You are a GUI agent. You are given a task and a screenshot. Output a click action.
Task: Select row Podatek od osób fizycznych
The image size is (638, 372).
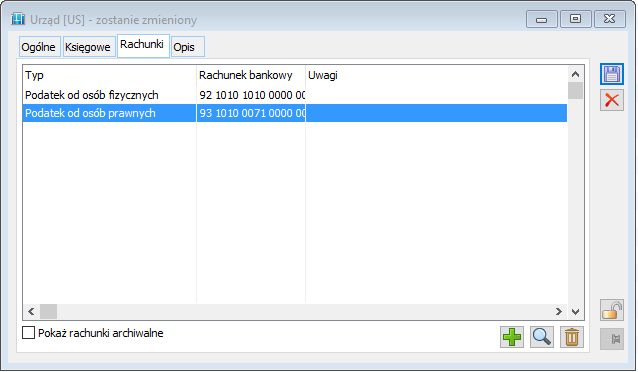295,95
